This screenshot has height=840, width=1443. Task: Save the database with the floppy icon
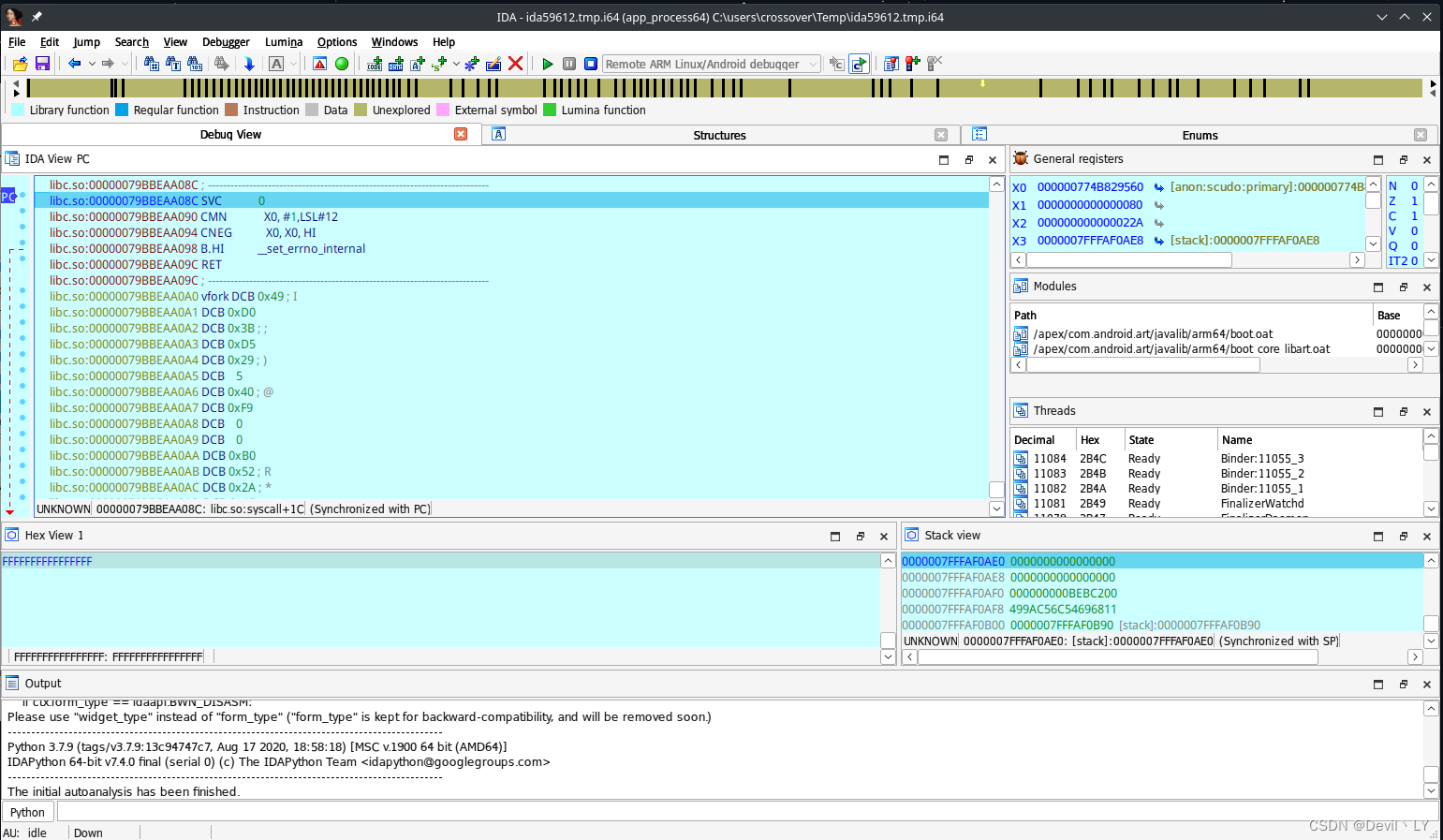click(x=42, y=64)
